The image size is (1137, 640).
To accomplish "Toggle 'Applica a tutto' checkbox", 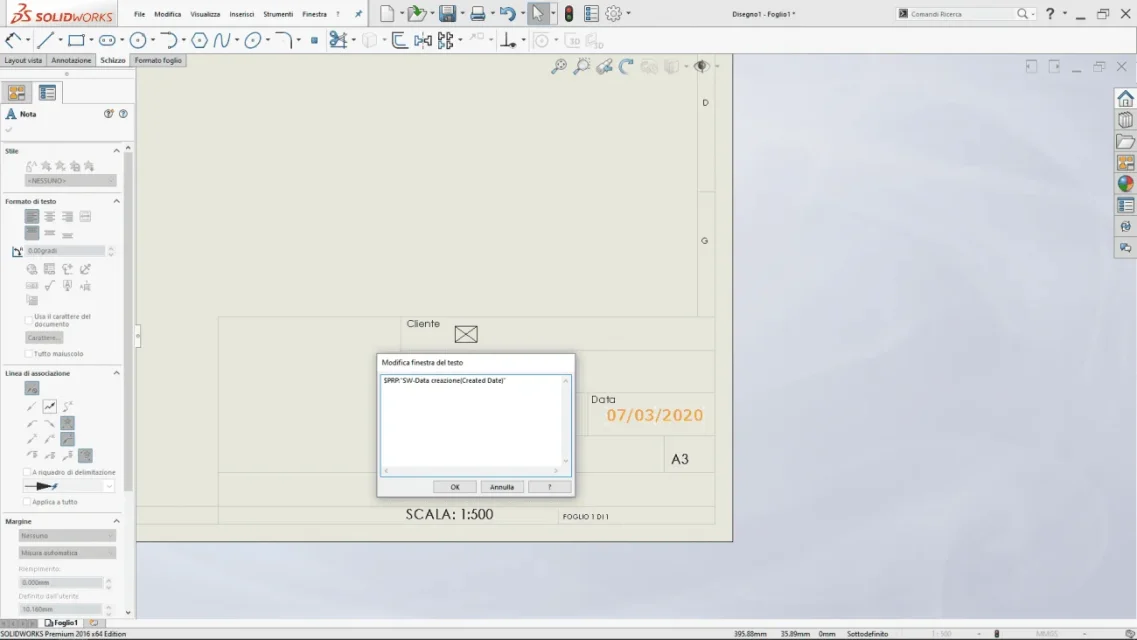I will tap(28, 502).
